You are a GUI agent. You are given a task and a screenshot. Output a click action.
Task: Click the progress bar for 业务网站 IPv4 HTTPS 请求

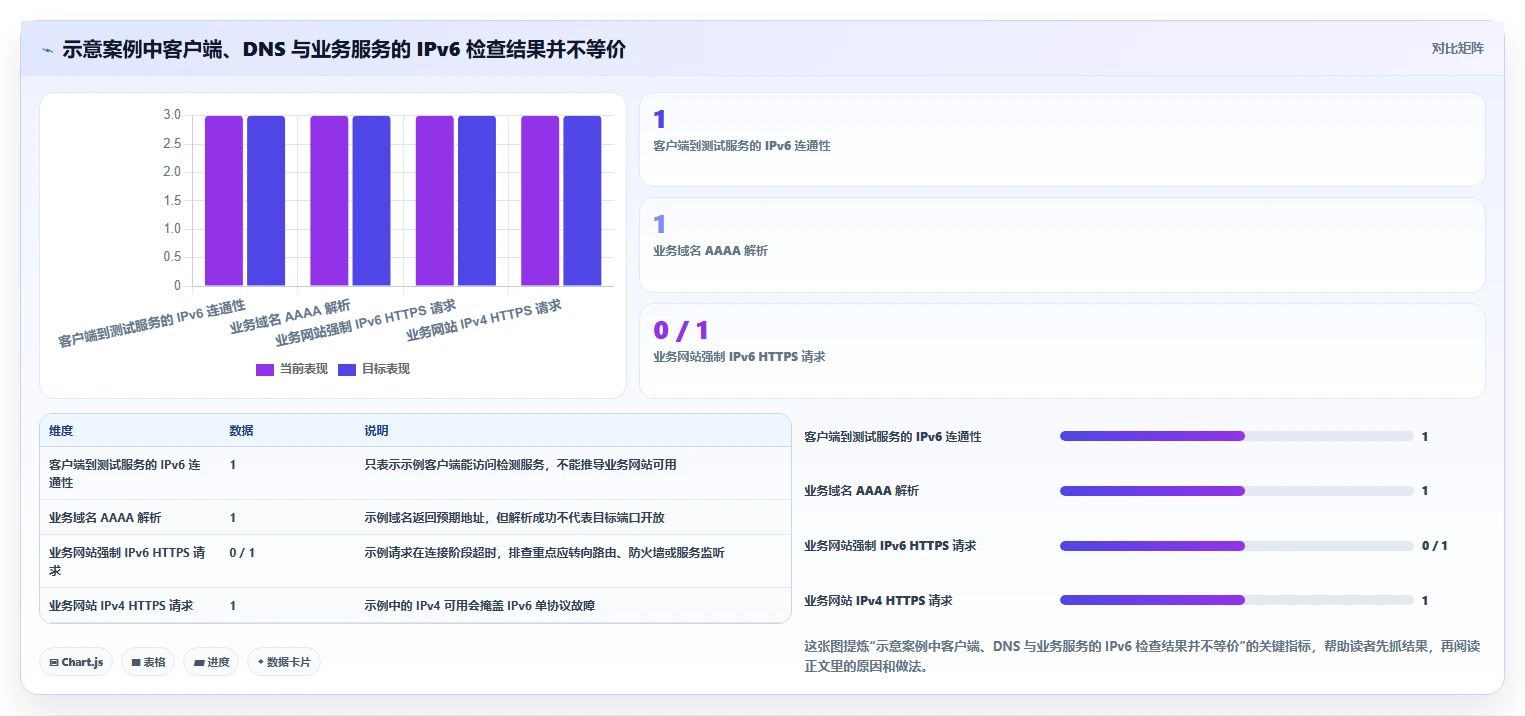click(1237, 600)
